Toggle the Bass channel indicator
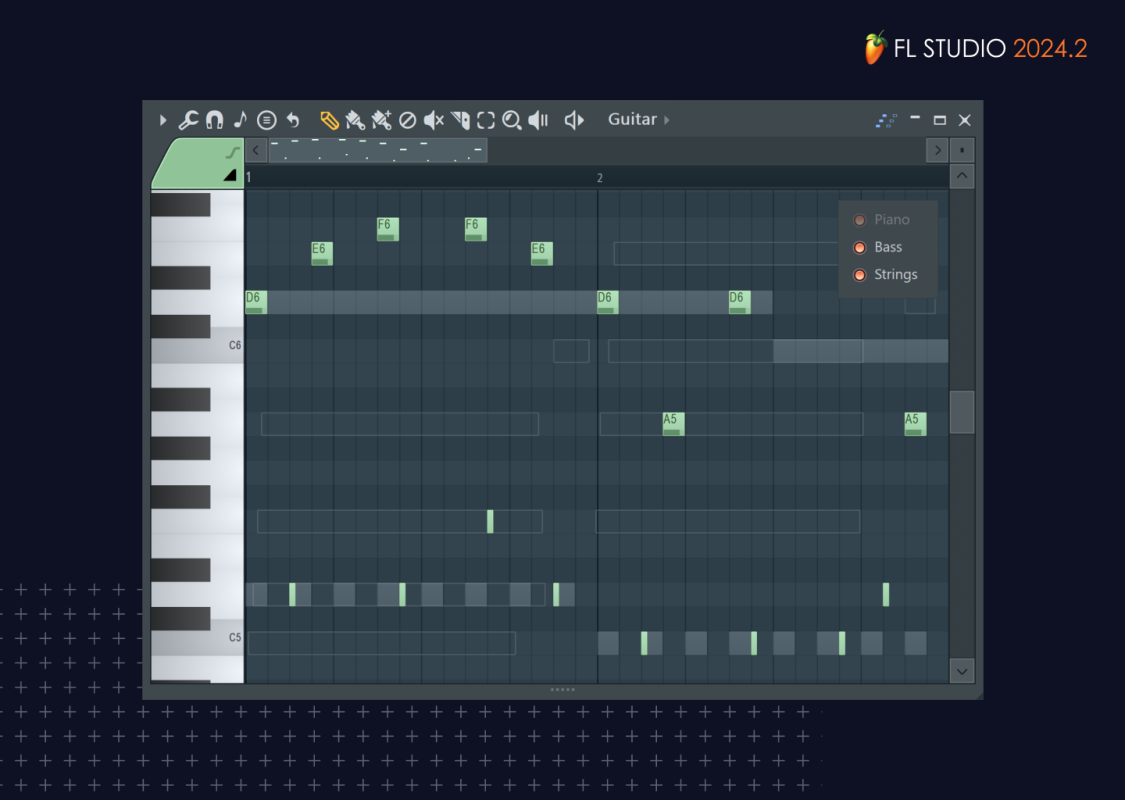The width and height of the screenshot is (1125, 800). 859,247
